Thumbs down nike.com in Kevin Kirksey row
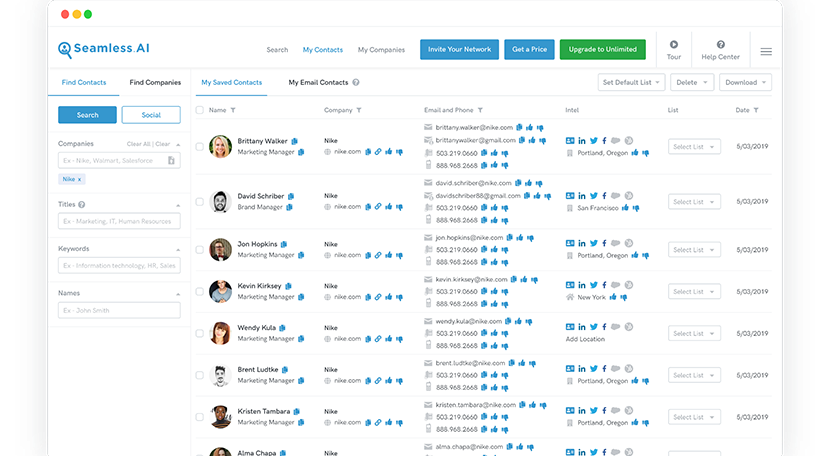 [x=399, y=297]
